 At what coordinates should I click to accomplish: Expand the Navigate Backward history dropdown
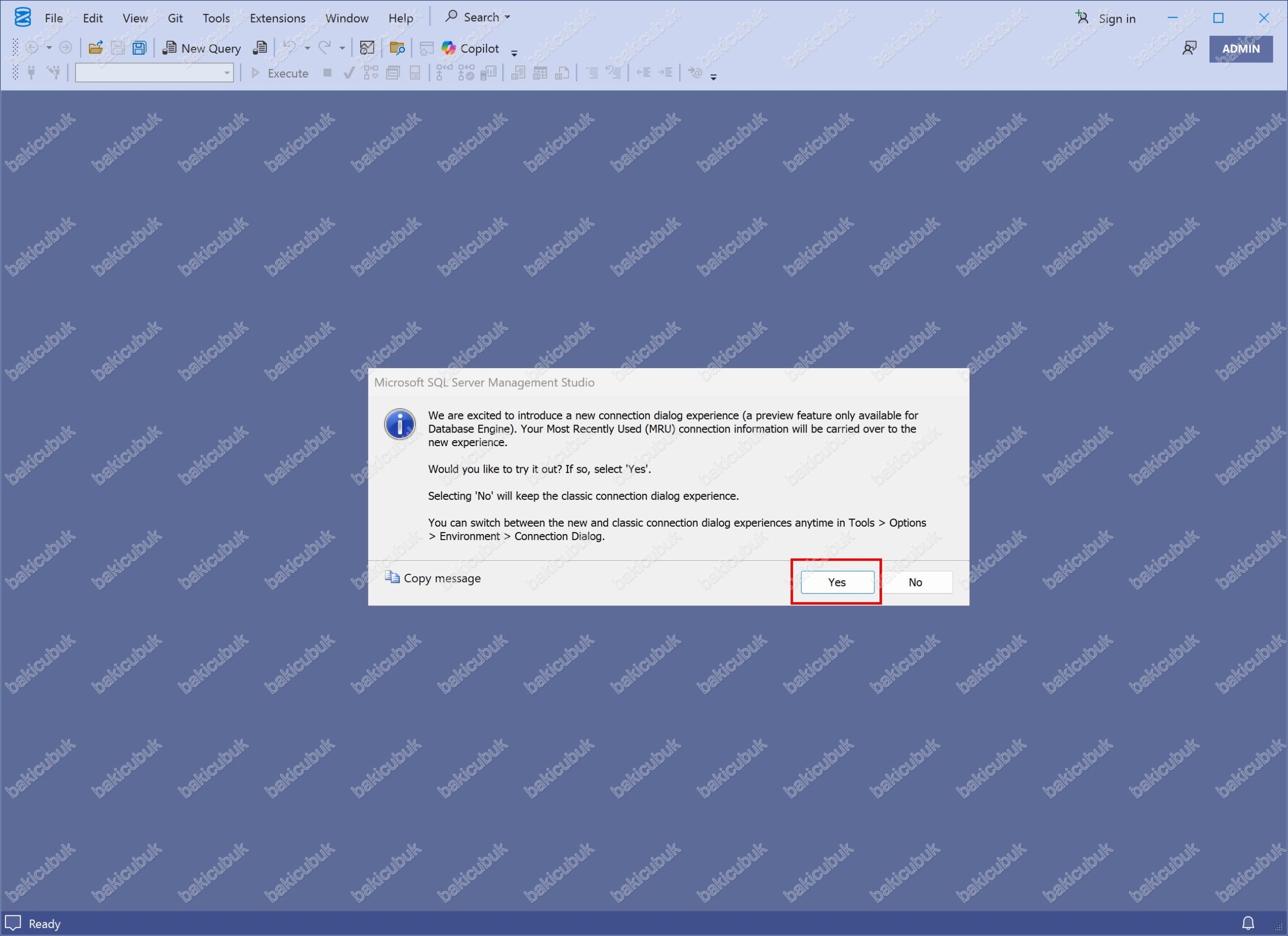49,48
